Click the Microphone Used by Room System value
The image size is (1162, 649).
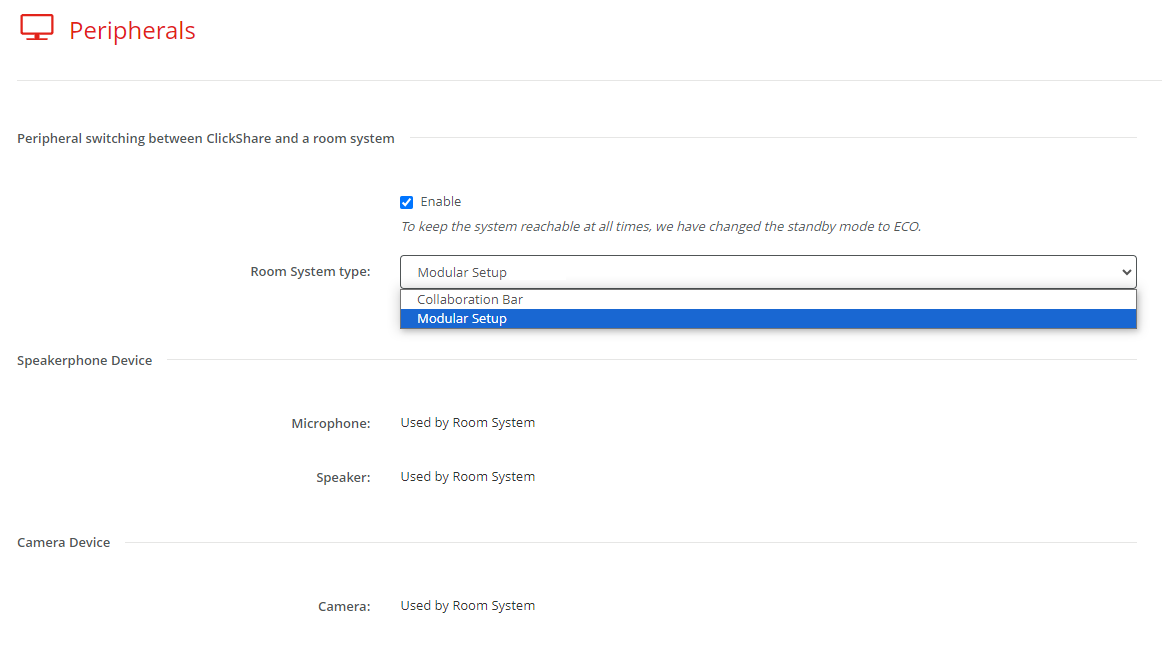pyautogui.click(x=467, y=423)
